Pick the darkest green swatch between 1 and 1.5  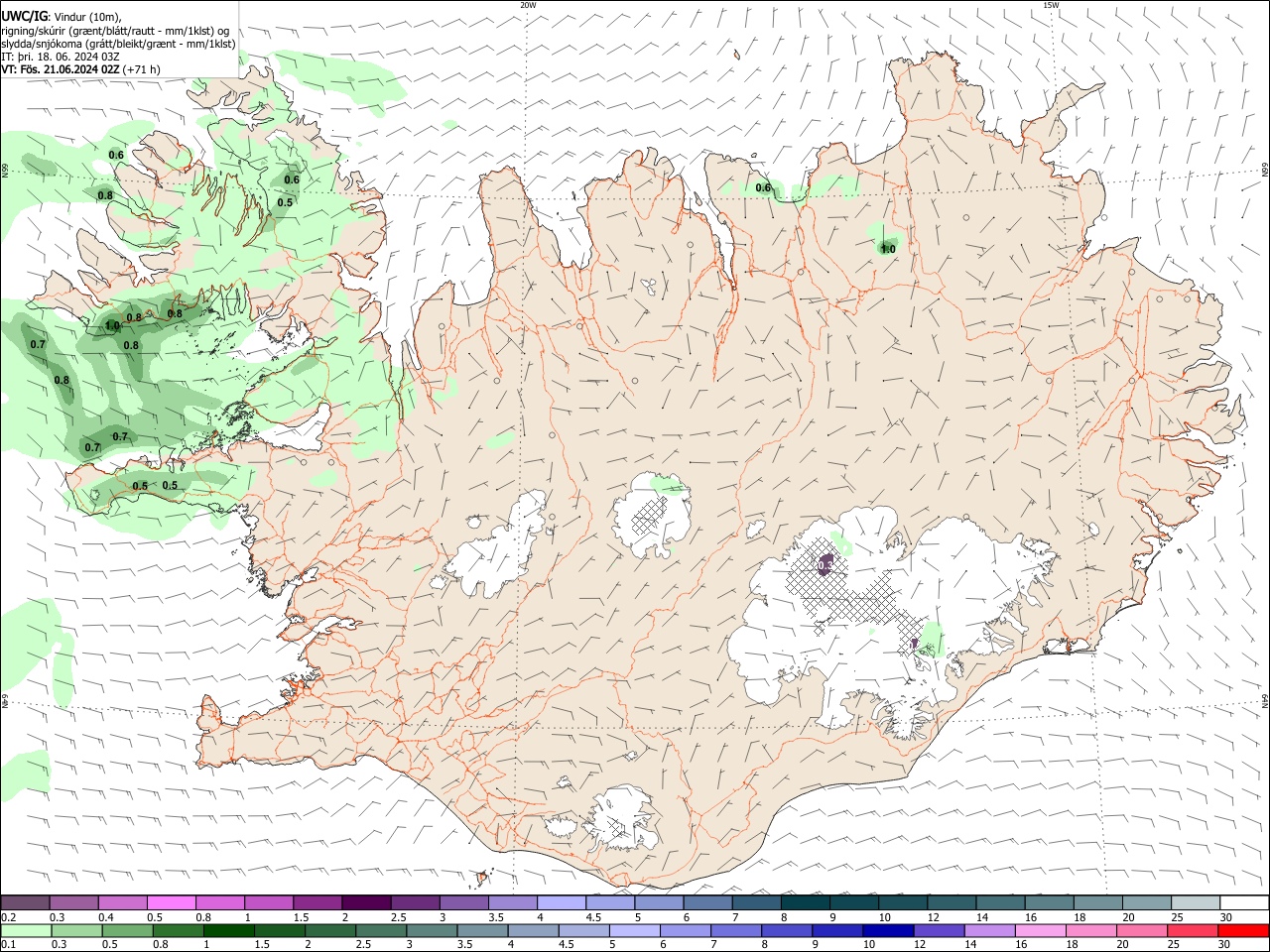pyautogui.click(x=228, y=931)
